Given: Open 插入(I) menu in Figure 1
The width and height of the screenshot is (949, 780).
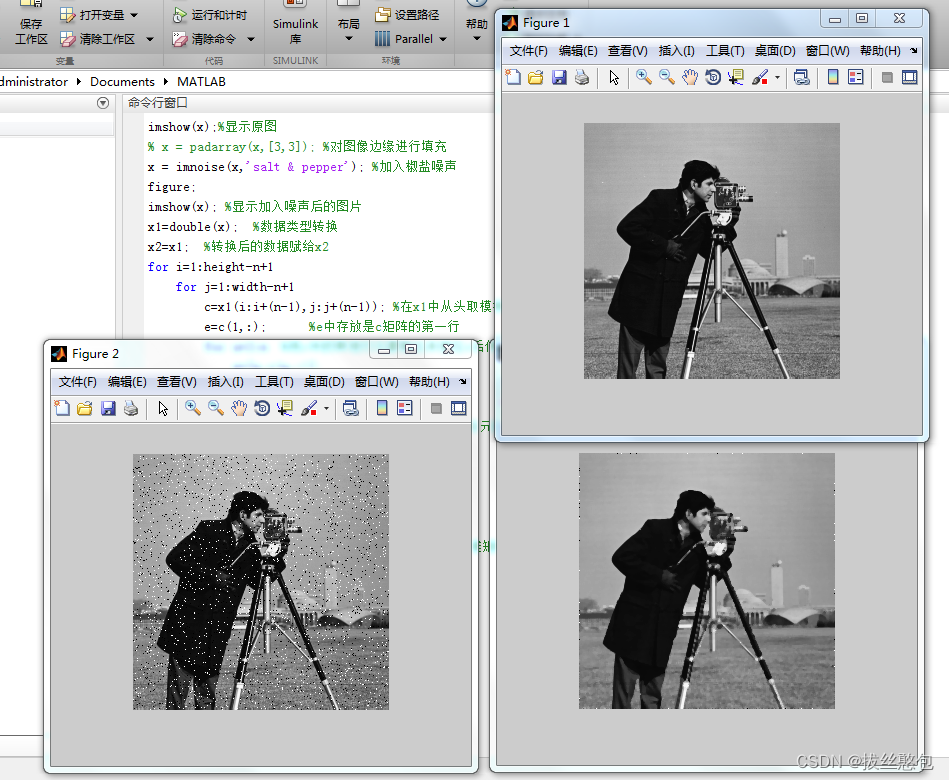Looking at the screenshot, I should [x=677, y=51].
